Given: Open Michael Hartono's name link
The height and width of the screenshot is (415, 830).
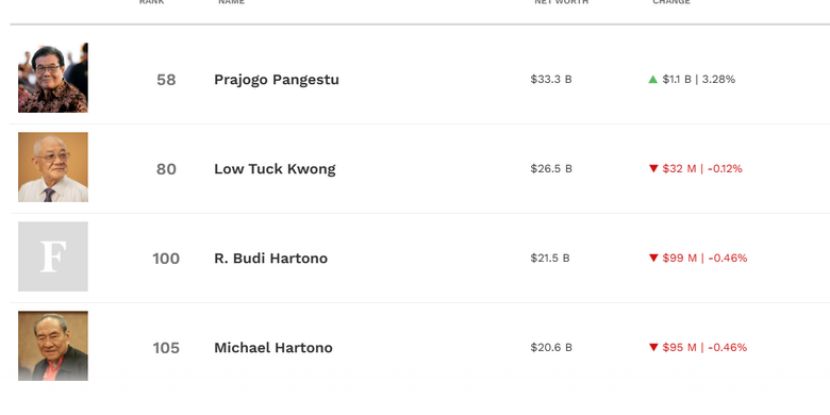Looking at the screenshot, I should [273, 348].
